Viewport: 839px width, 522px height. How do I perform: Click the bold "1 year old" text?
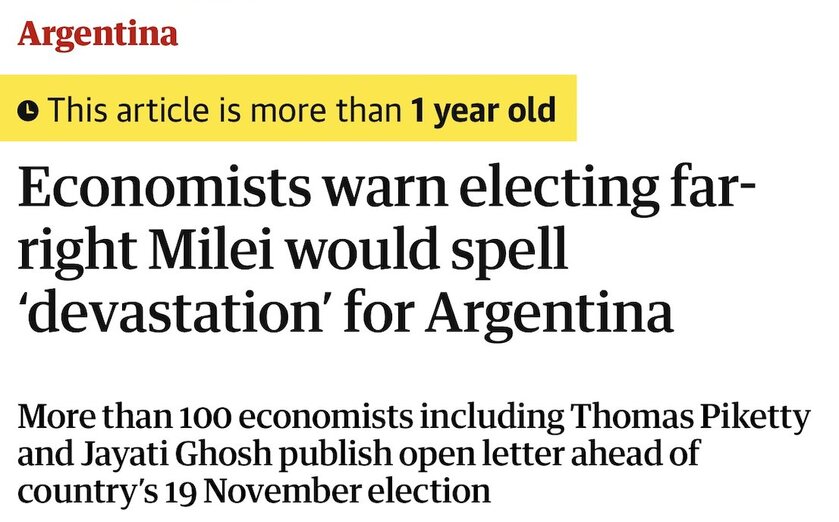(x=483, y=109)
